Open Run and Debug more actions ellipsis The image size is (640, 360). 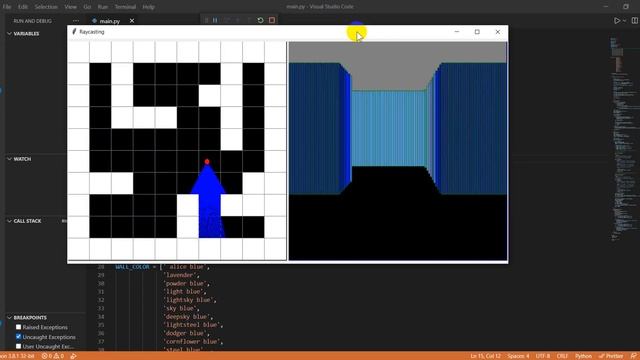pyautogui.click(x=76, y=21)
